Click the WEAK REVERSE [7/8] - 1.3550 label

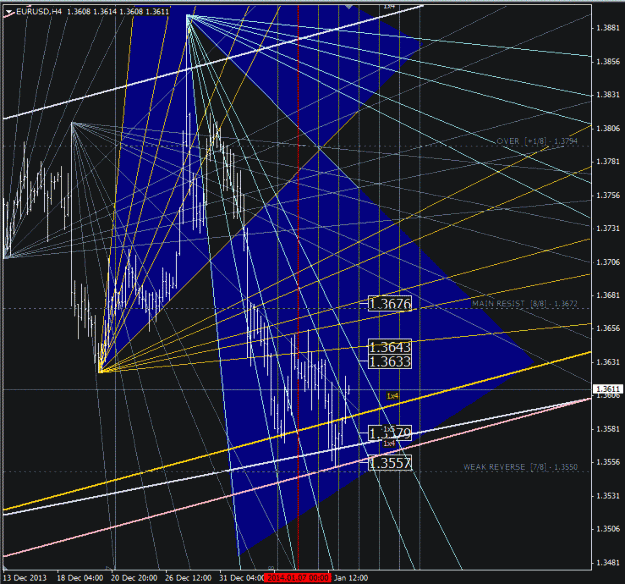coord(520,467)
